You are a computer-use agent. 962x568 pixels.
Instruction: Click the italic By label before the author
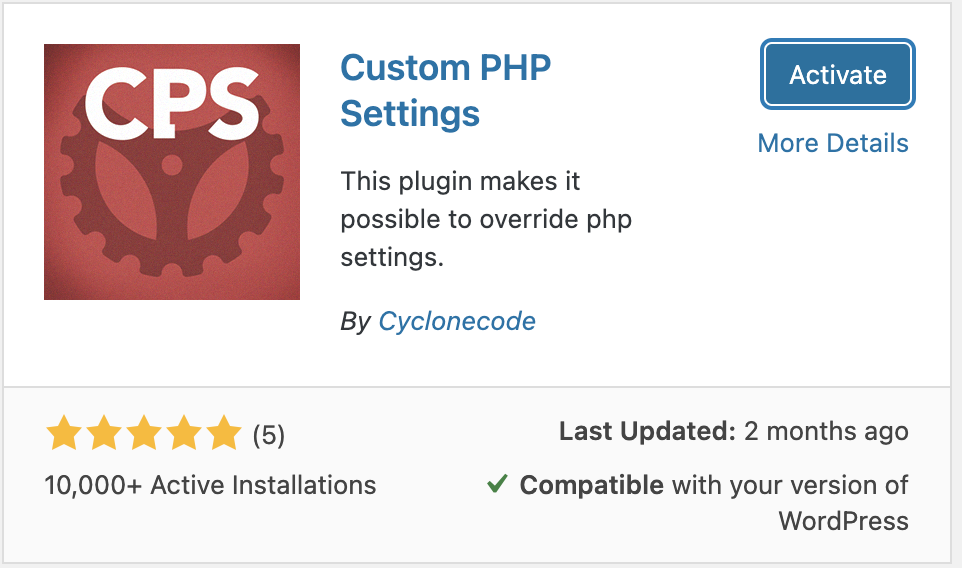tap(356, 321)
